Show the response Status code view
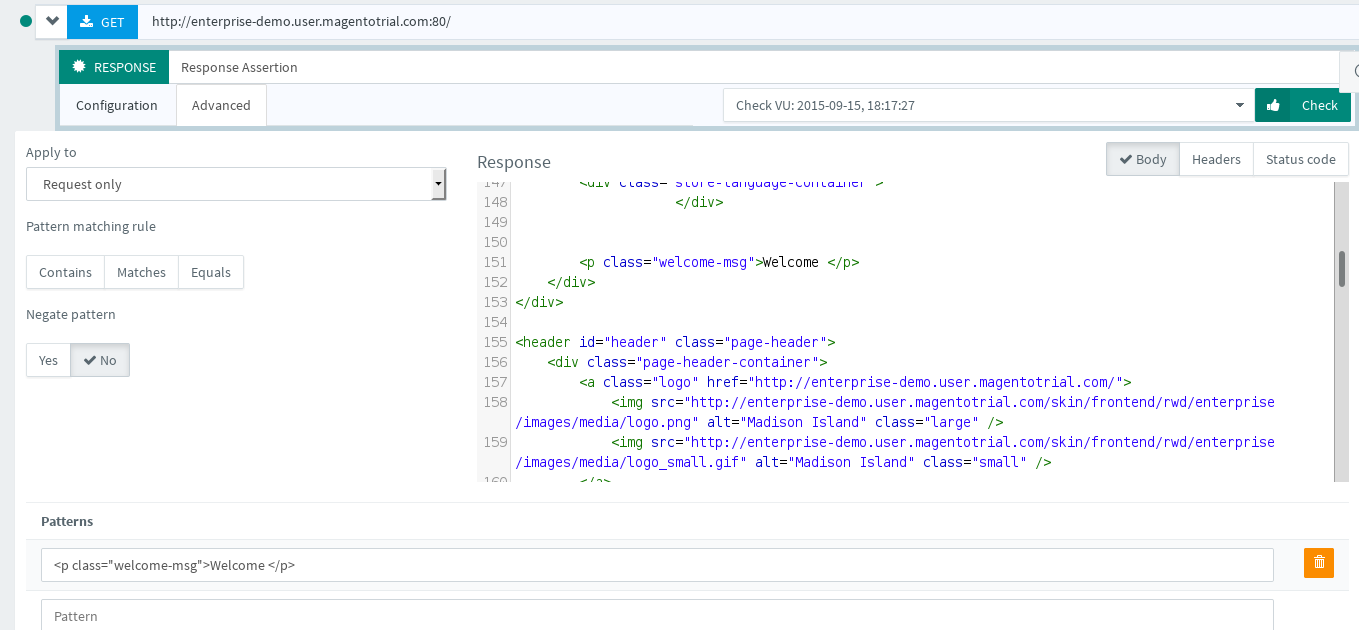Image resolution: width=1359 pixels, height=630 pixels. 1300,159
